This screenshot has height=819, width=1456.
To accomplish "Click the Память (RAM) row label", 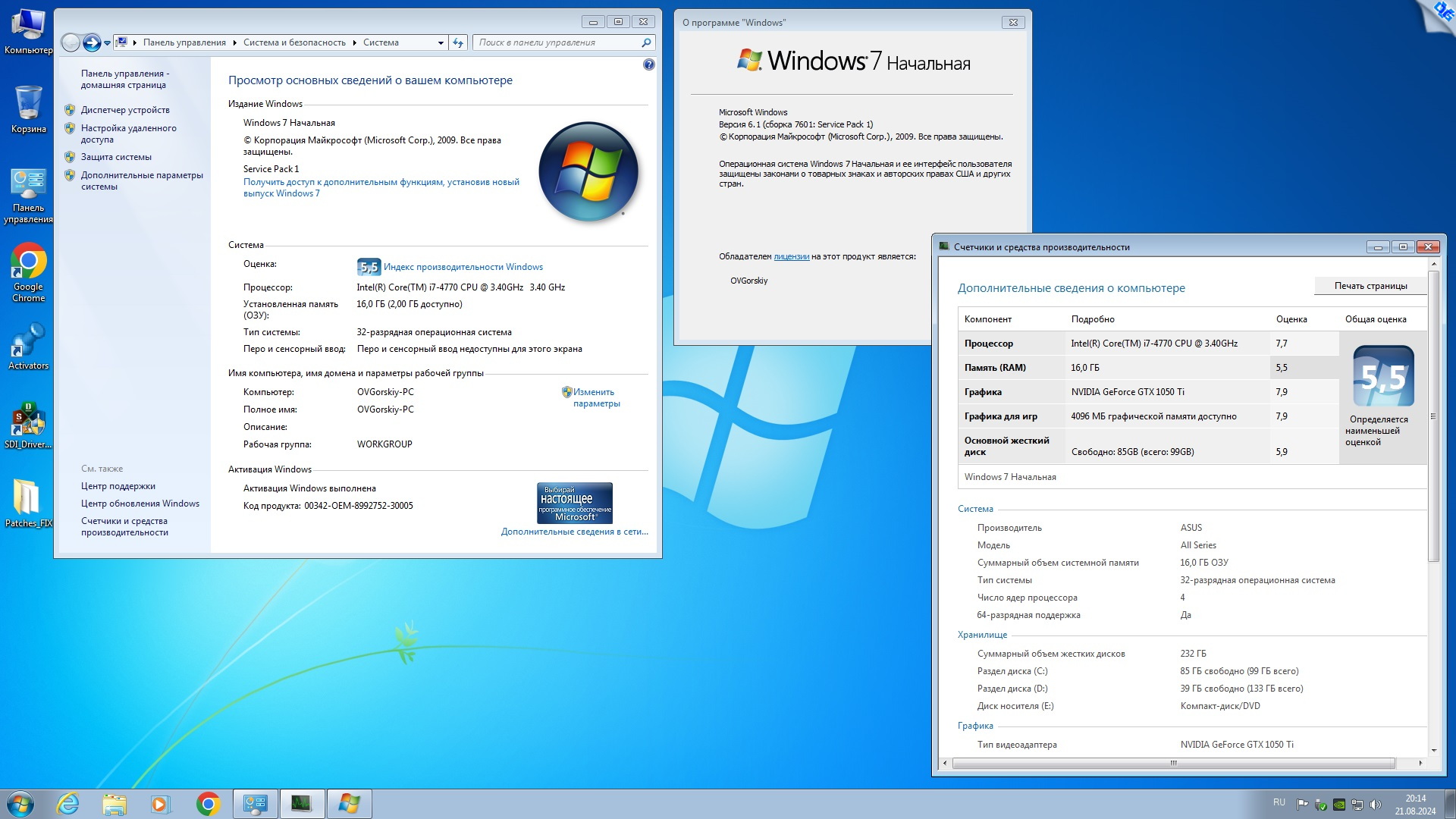I will pyautogui.click(x=995, y=368).
